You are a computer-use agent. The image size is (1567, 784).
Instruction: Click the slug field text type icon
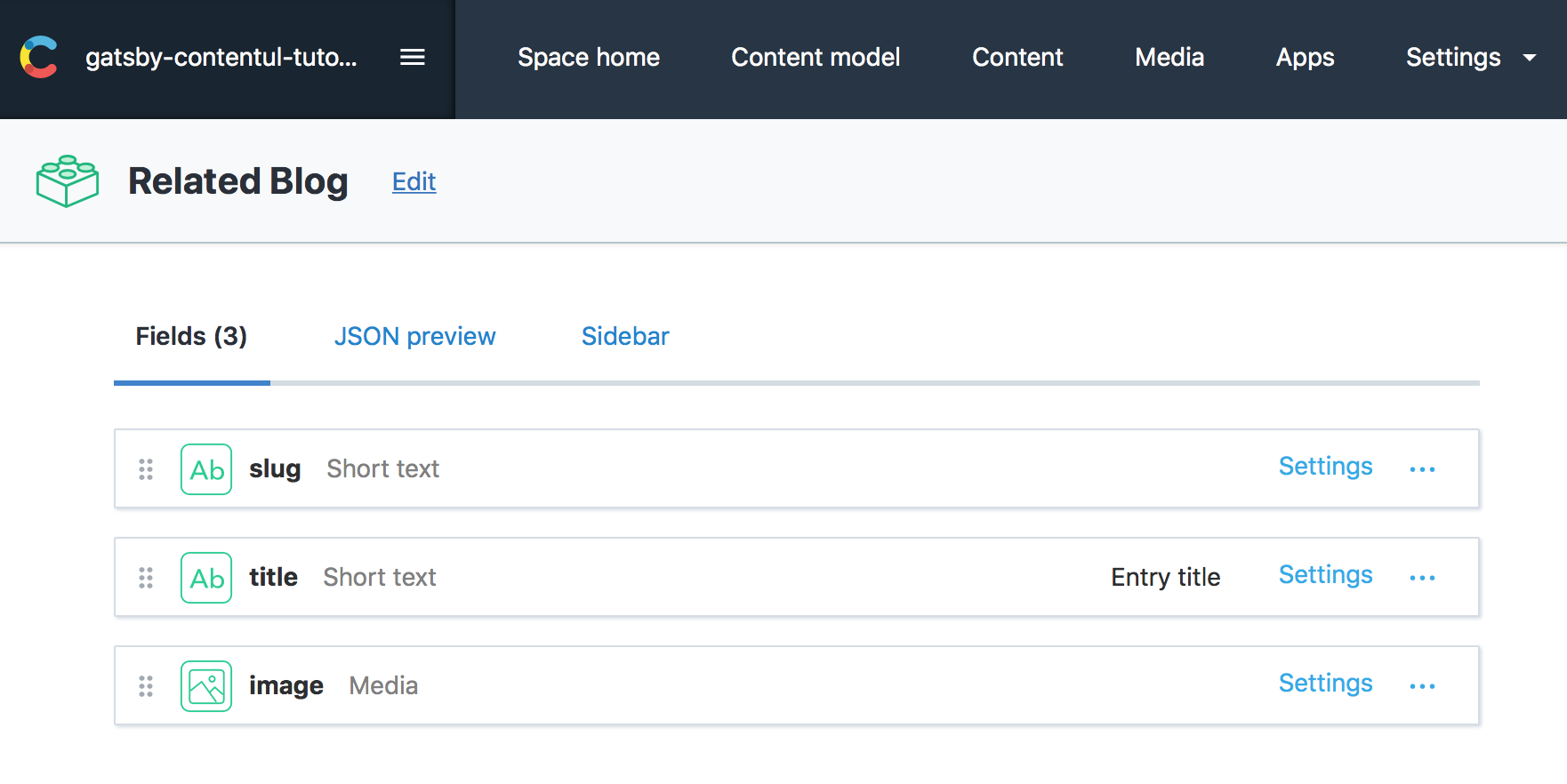point(206,469)
